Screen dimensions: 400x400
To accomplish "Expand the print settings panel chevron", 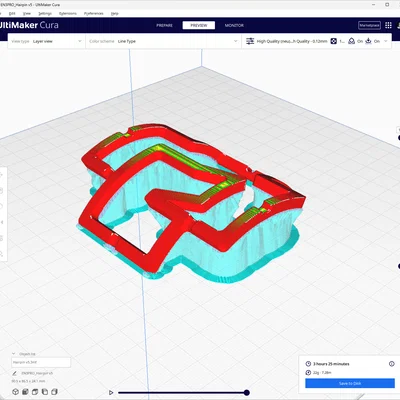I will pos(386,41).
